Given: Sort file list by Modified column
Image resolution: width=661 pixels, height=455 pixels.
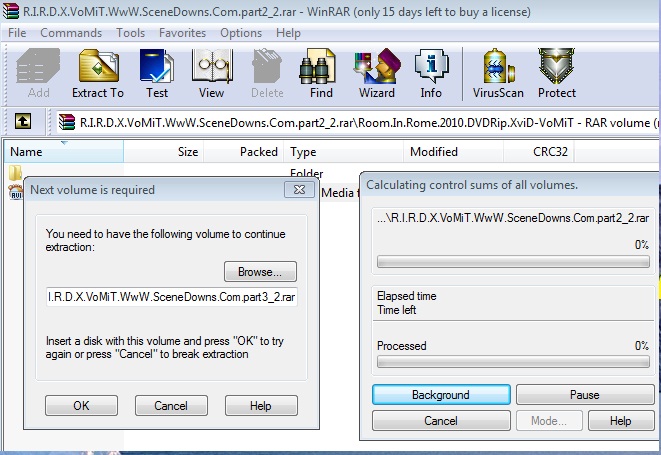Looking at the screenshot, I should click(453, 151).
